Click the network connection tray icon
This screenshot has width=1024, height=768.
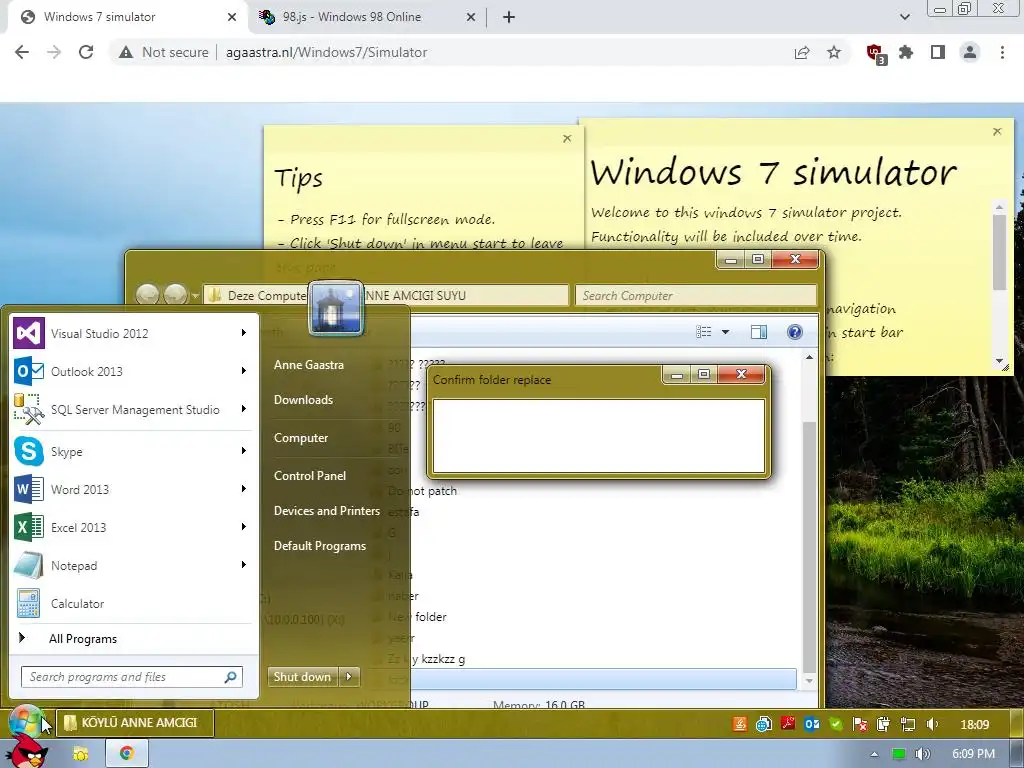pos(908,724)
